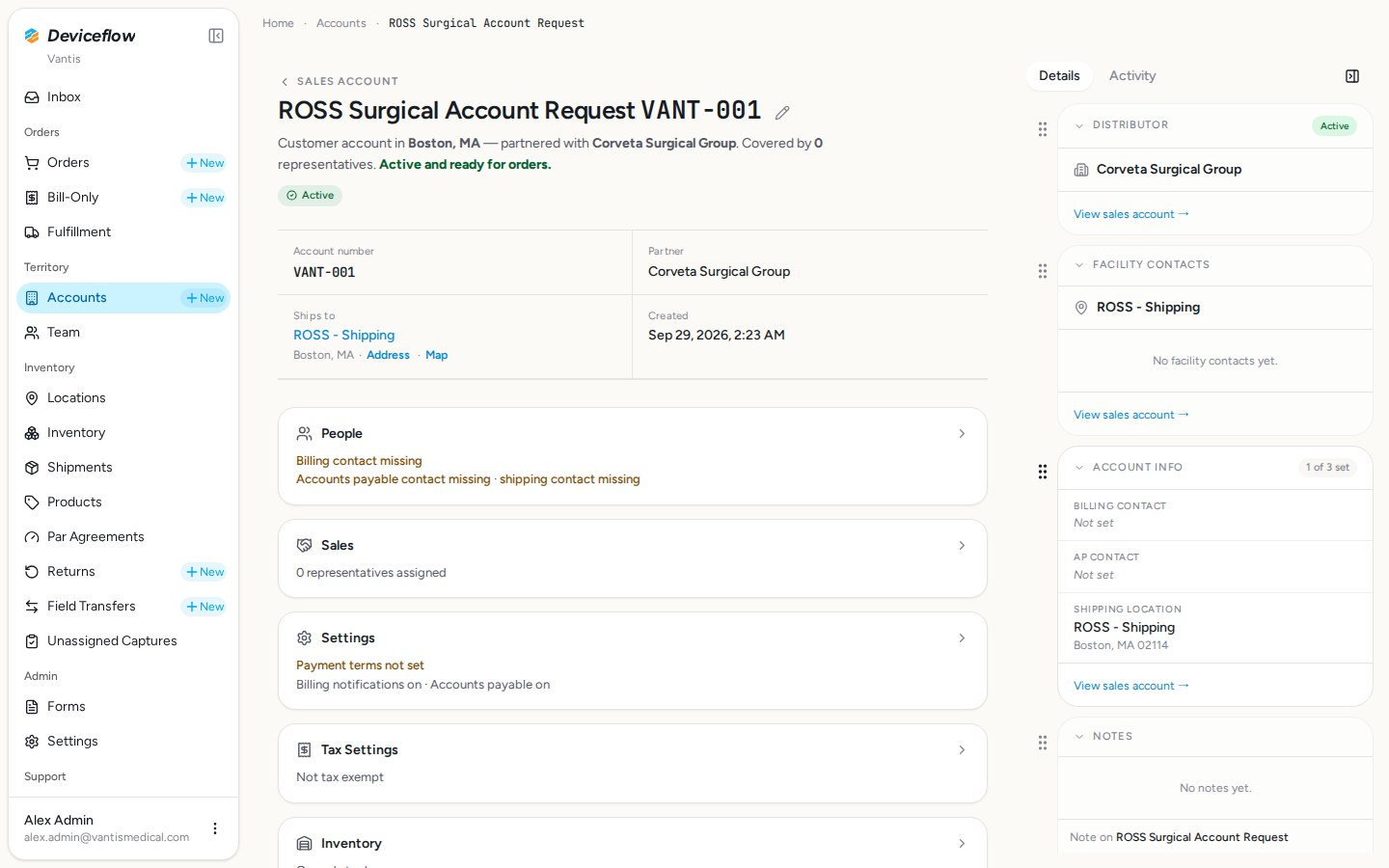Image resolution: width=1389 pixels, height=868 pixels.
Task: Collapse the left sidebar panel icon
Action: (x=216, y=36)
